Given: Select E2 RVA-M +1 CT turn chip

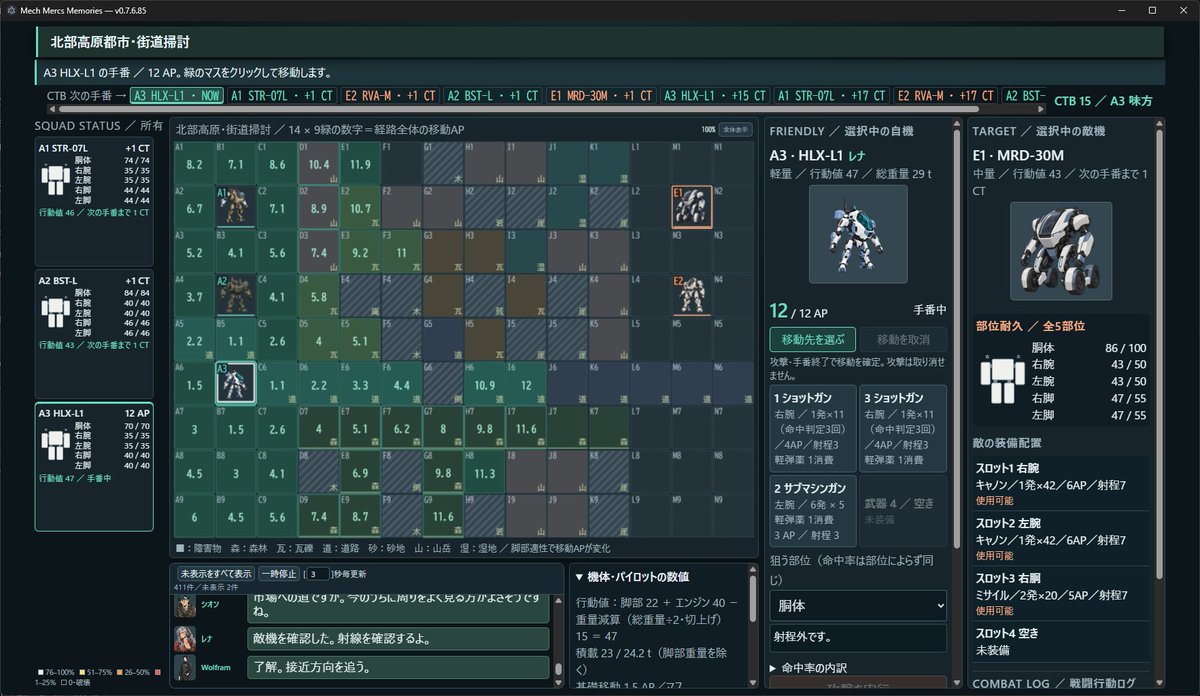Looking at the screenshot, I should coord(390,96).
